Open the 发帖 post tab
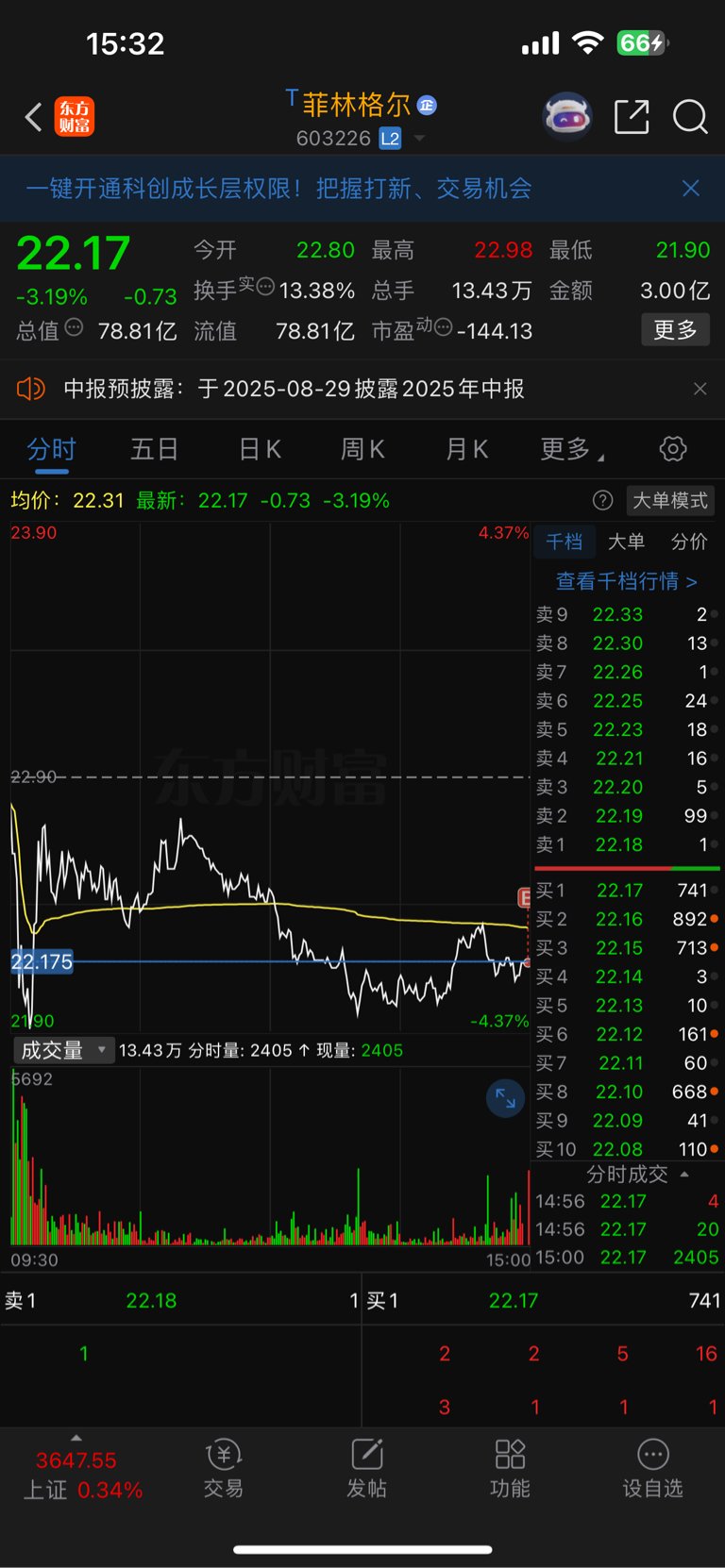 pos(366,1469)
